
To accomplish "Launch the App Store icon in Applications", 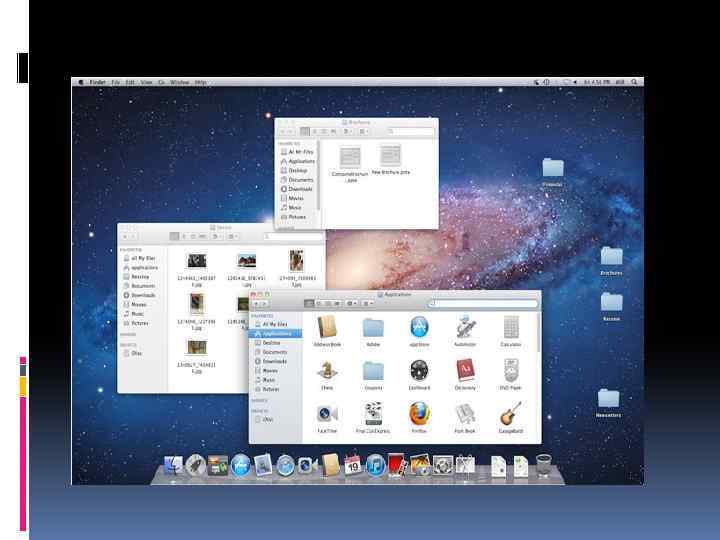I will coord(419,328).
